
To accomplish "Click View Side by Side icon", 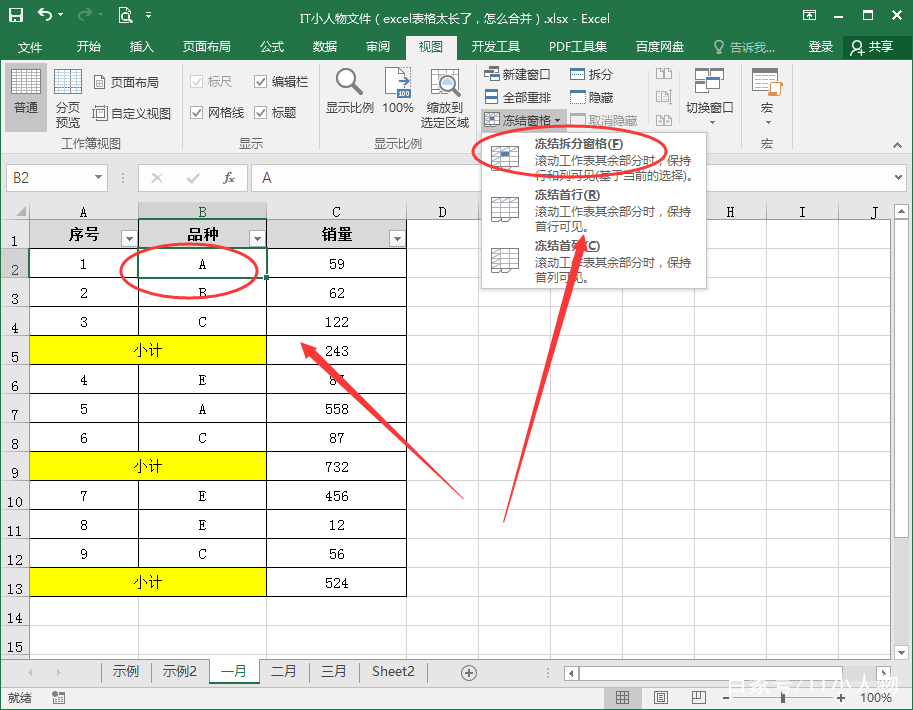I will (664, 74).
